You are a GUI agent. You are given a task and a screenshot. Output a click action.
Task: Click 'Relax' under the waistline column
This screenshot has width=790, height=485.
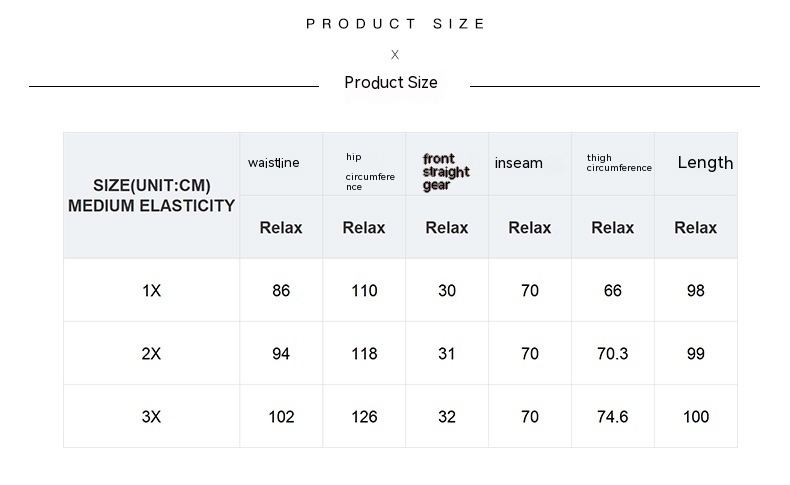[x=281, y=228]
